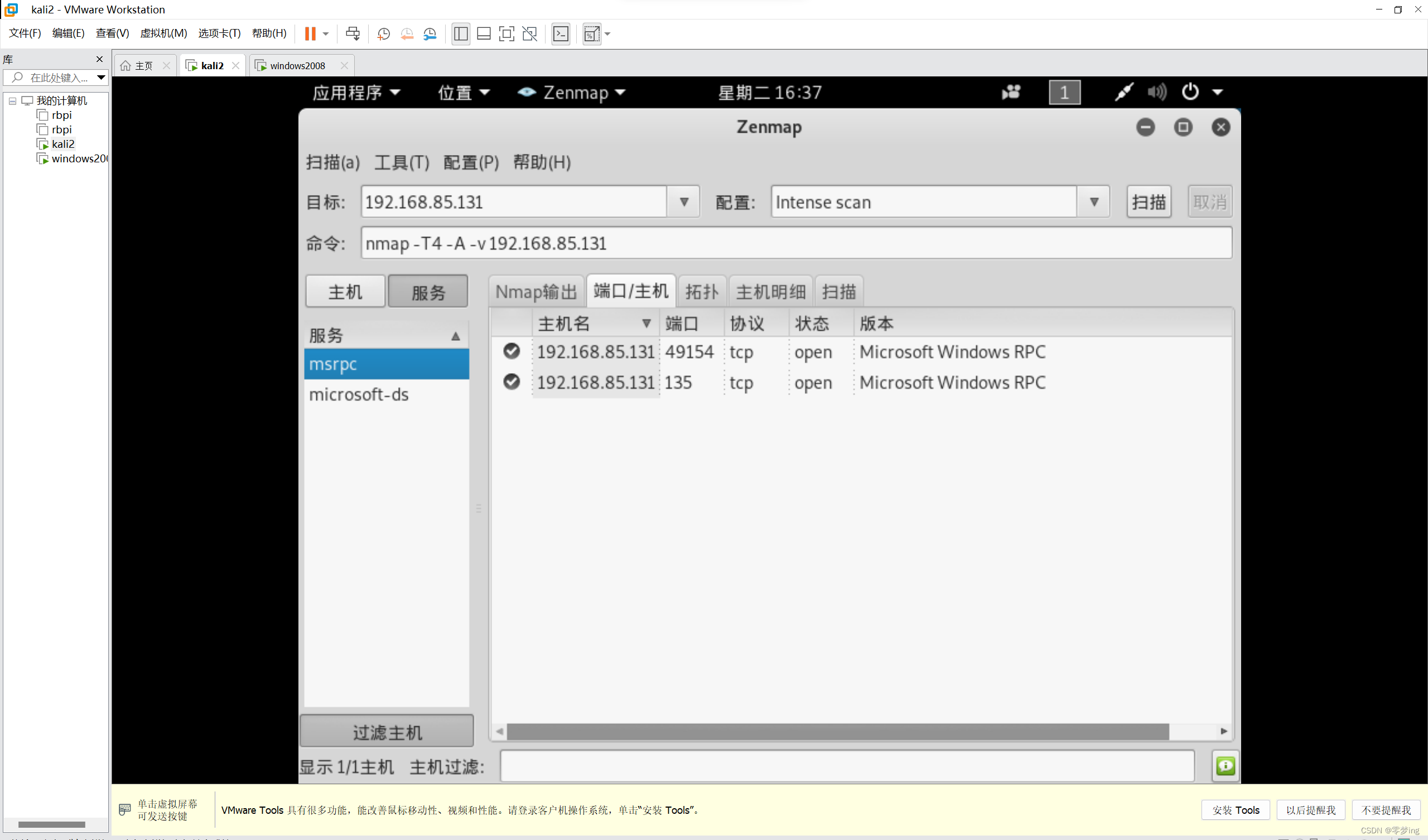1428x840 pixels.
Task: Toggle the checkmark on port 49154 row
Action: (x=511, y=351)
